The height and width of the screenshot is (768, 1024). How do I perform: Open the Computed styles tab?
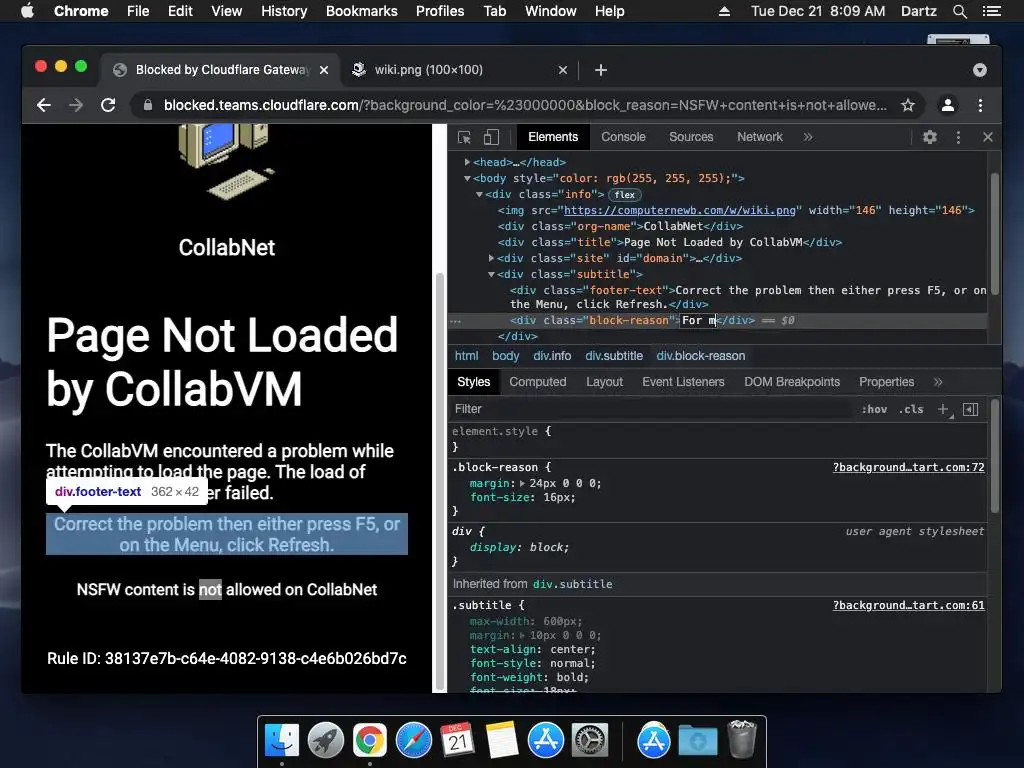click(x=537, y=382)
